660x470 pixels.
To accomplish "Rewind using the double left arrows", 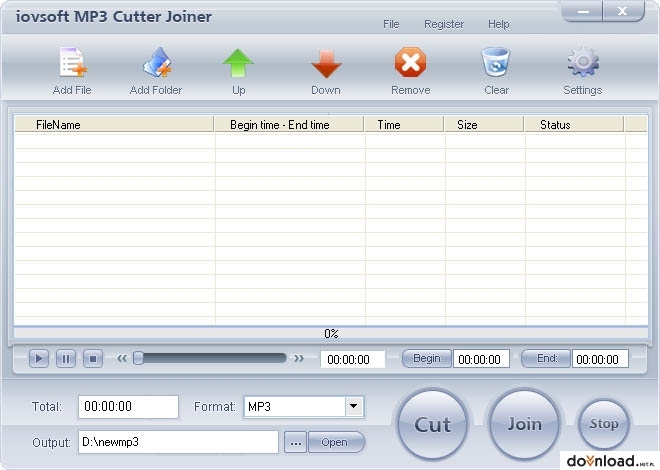I will pos(122,358).
